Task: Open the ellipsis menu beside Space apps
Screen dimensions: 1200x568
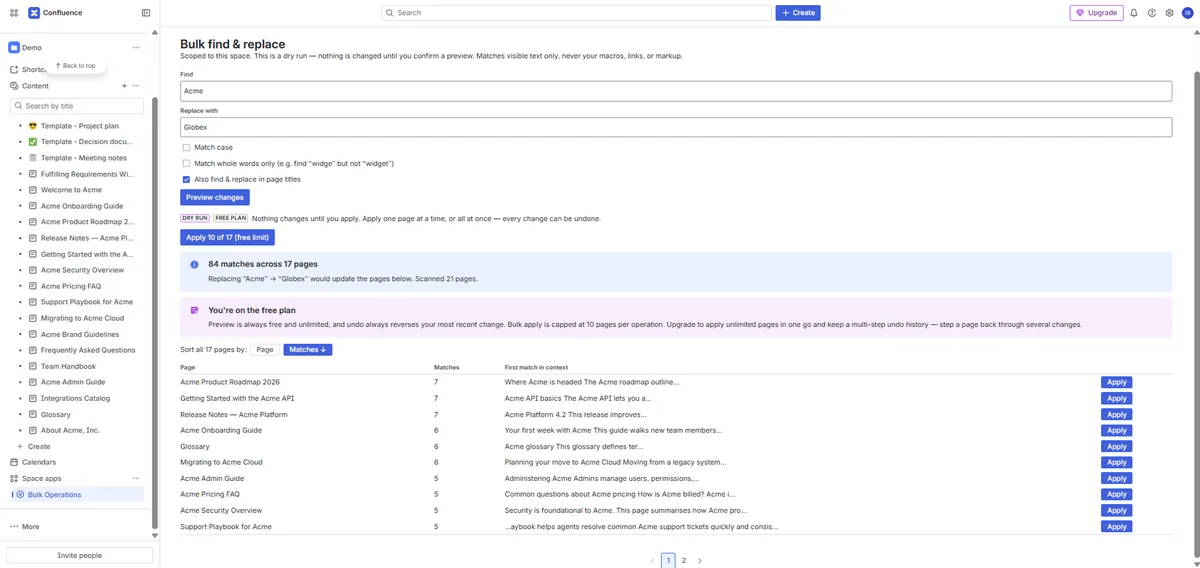Action: click(x=136, y=478)
